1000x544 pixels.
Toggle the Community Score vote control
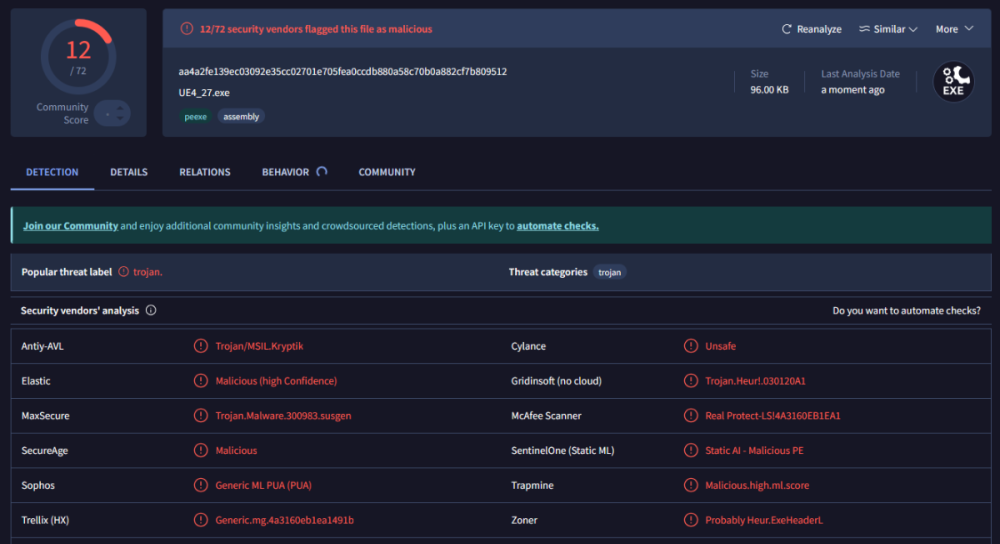tap(112, 114)
